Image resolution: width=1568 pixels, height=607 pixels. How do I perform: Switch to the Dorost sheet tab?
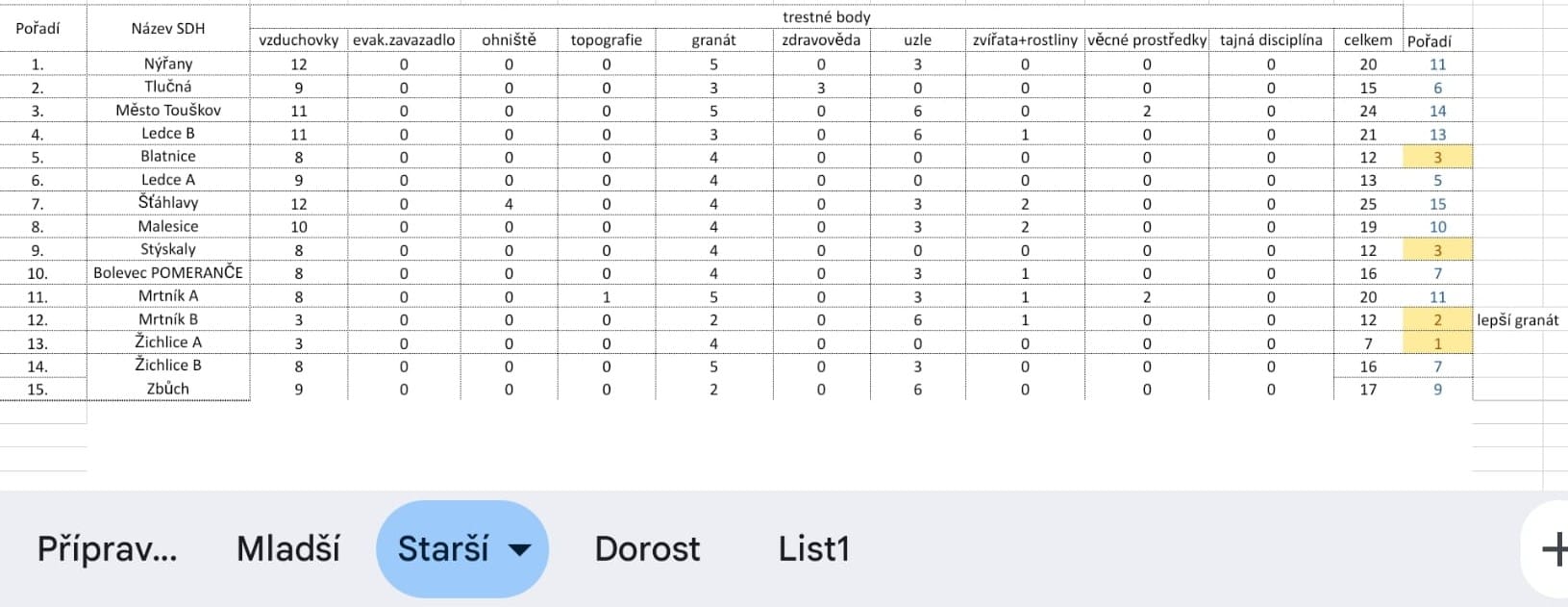coord(647,549)
